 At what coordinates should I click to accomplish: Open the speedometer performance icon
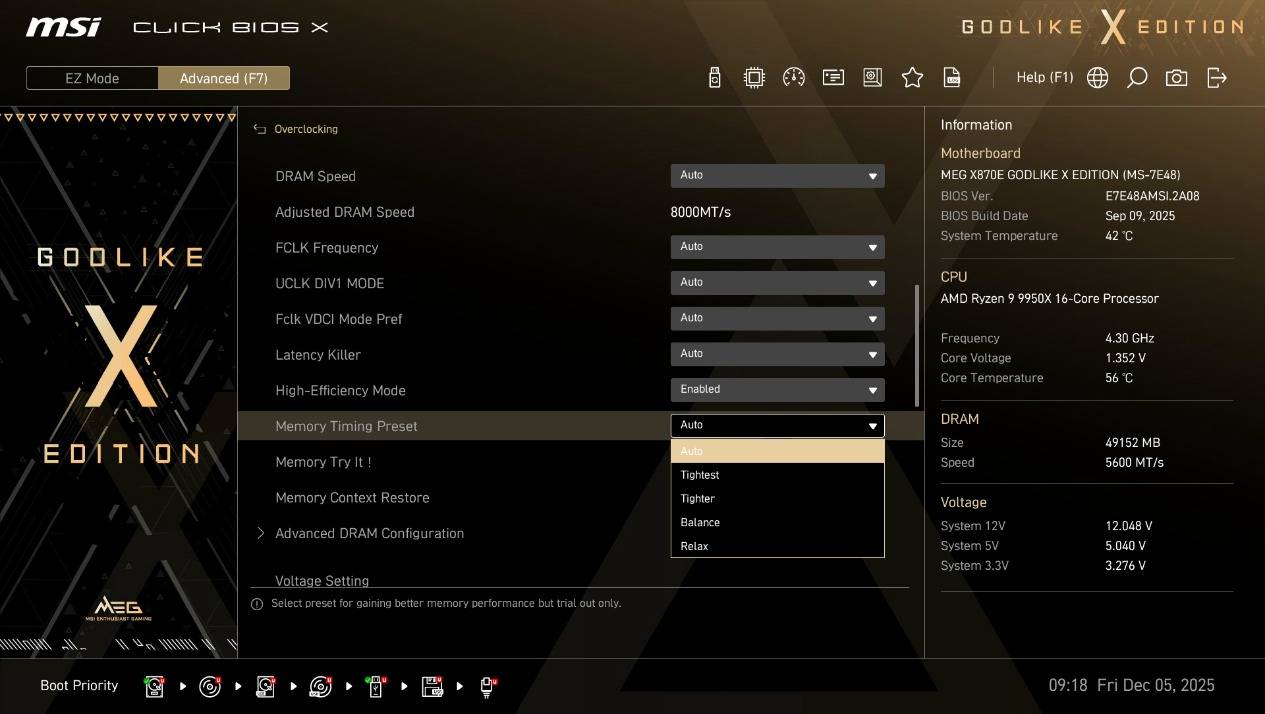click(x=794, y=78)
